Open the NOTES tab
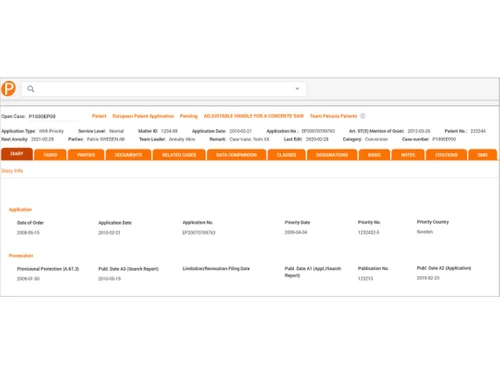 click(408, 155)
